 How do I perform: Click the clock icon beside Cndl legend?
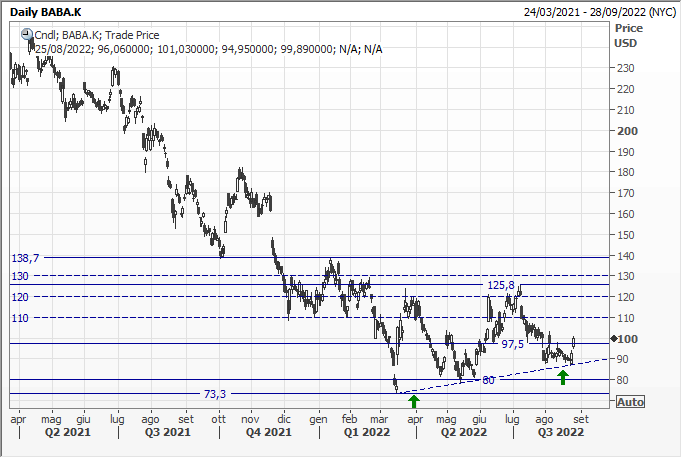tap(26, 33)
